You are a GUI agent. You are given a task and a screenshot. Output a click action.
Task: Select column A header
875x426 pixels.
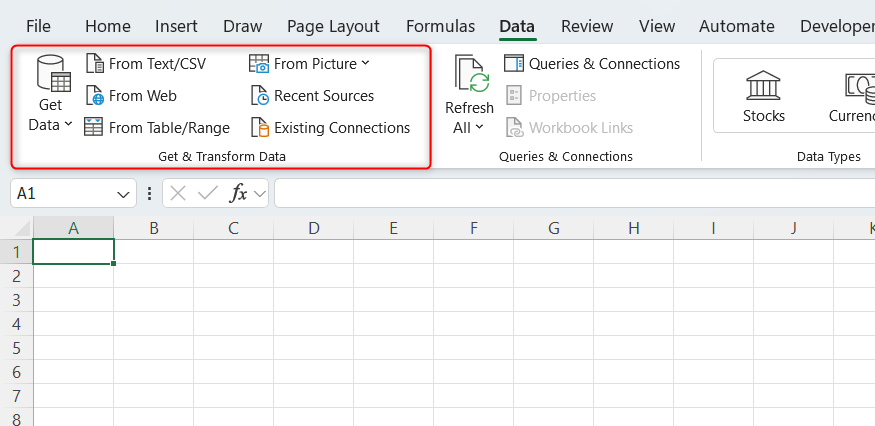coord(73,228)
